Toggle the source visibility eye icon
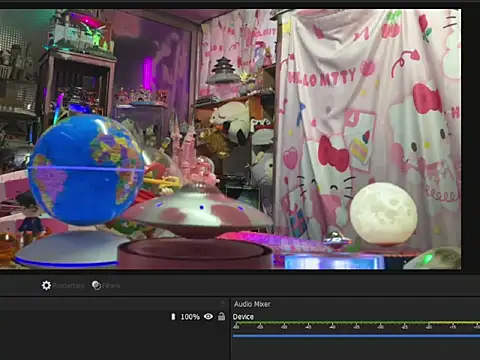 (x=208, y=316)
